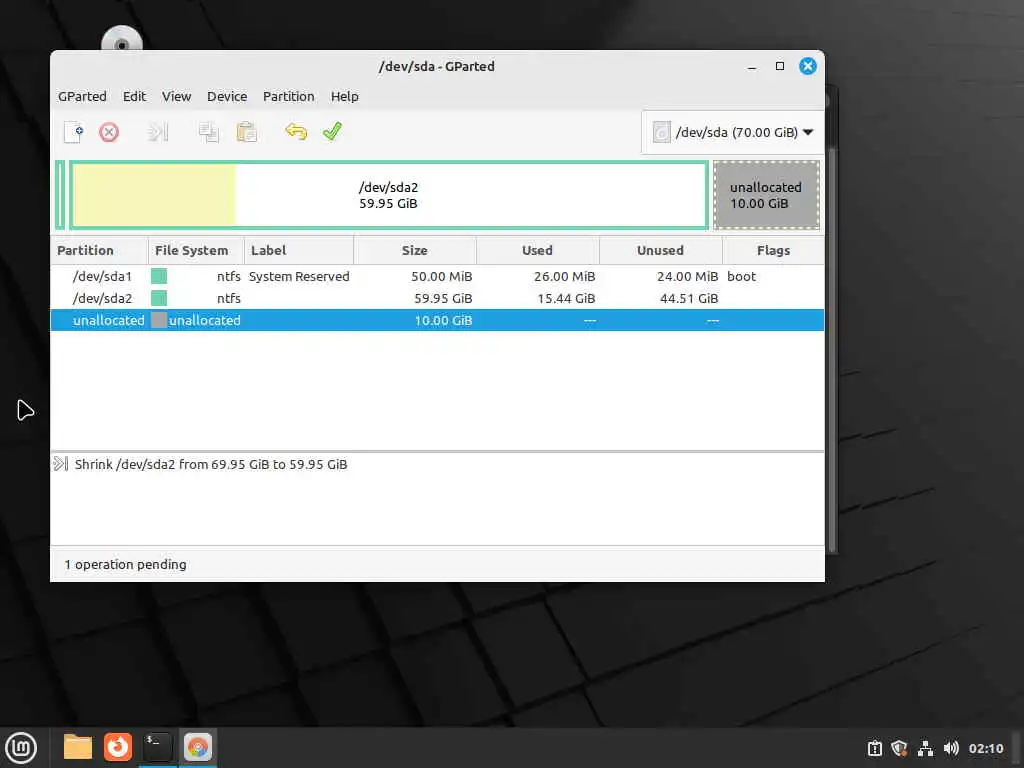Delete selected partition using red X icon
The image size is (1024, 768).
coord(109,132)
